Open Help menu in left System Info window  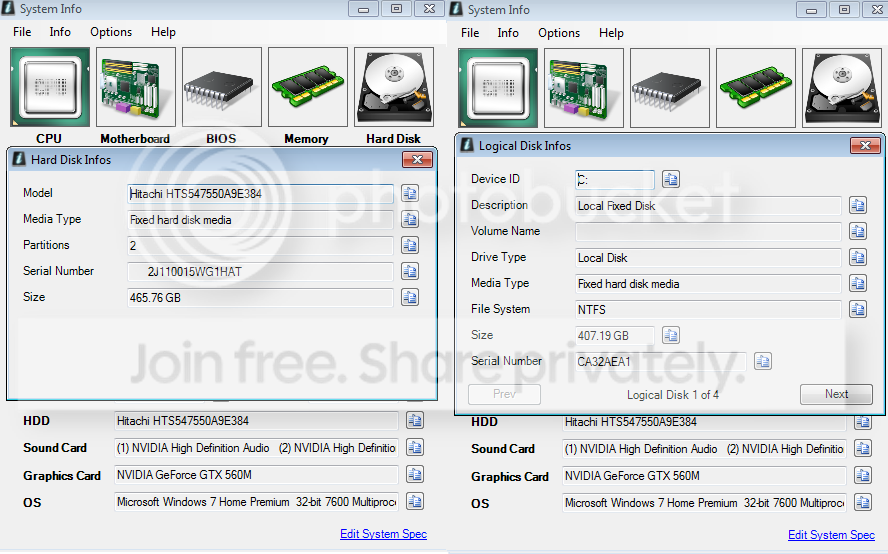click(163, 32)
